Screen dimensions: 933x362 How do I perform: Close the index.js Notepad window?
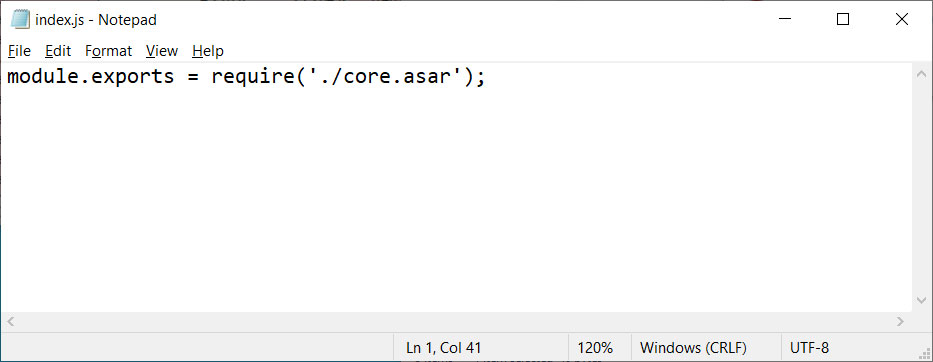(901, 20)
